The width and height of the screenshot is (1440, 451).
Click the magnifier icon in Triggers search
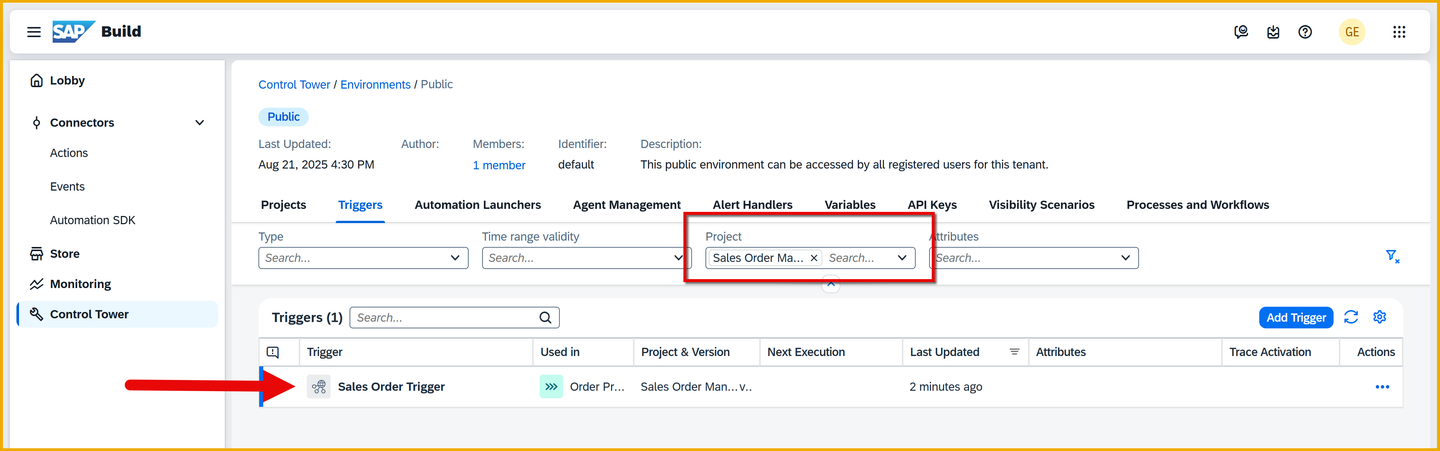(x=546, y=318)
